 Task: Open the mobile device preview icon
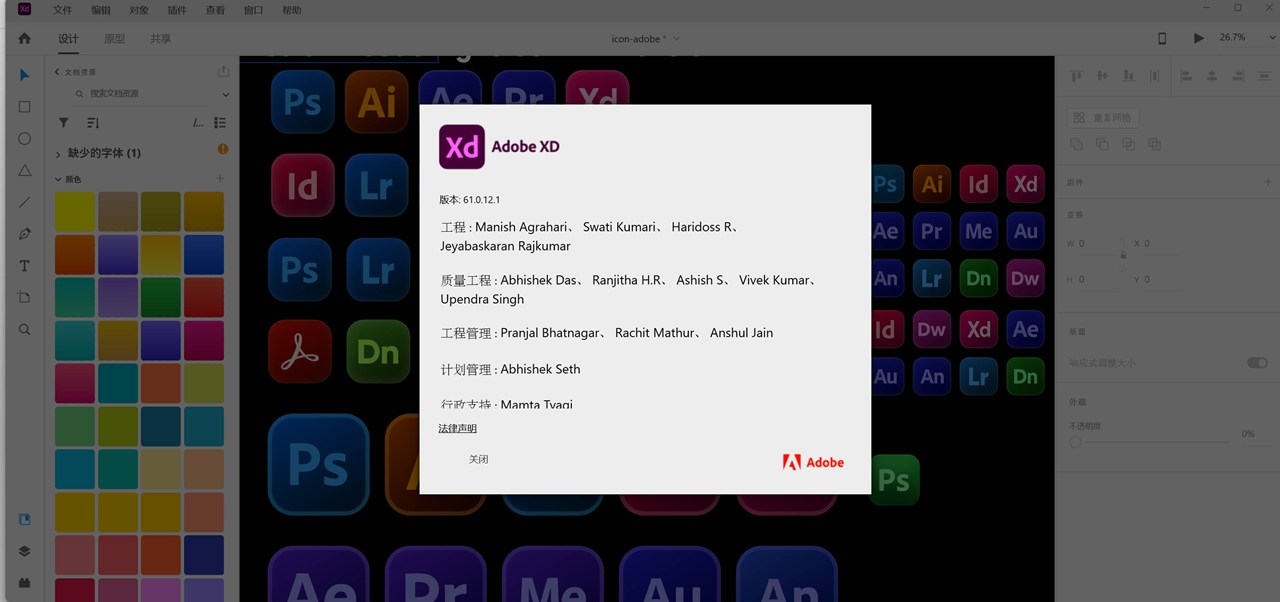point(1162,38)
